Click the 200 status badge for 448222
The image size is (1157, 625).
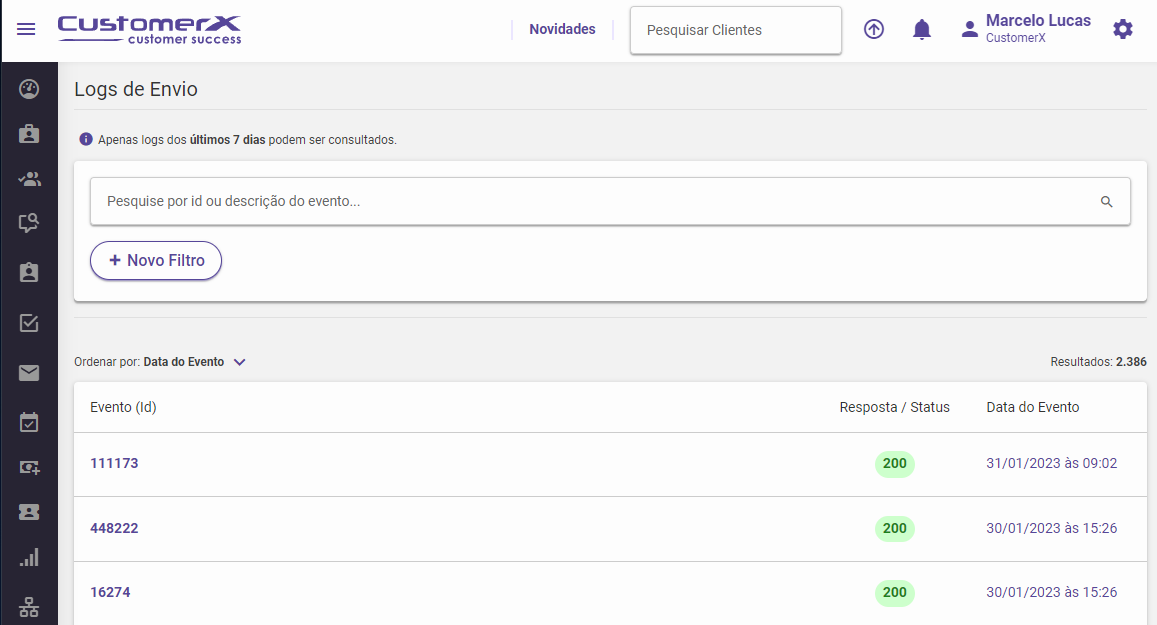(894, 528)
